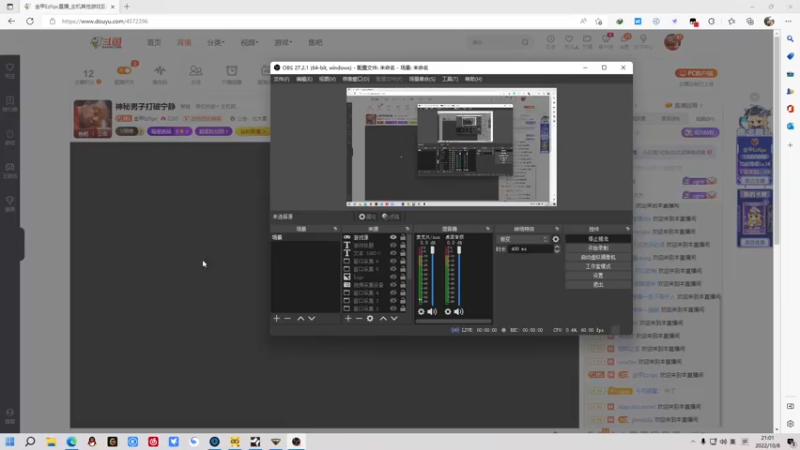Click the horizontal scrollbar under the mixer
800x450 pixels.
[454, 321]
